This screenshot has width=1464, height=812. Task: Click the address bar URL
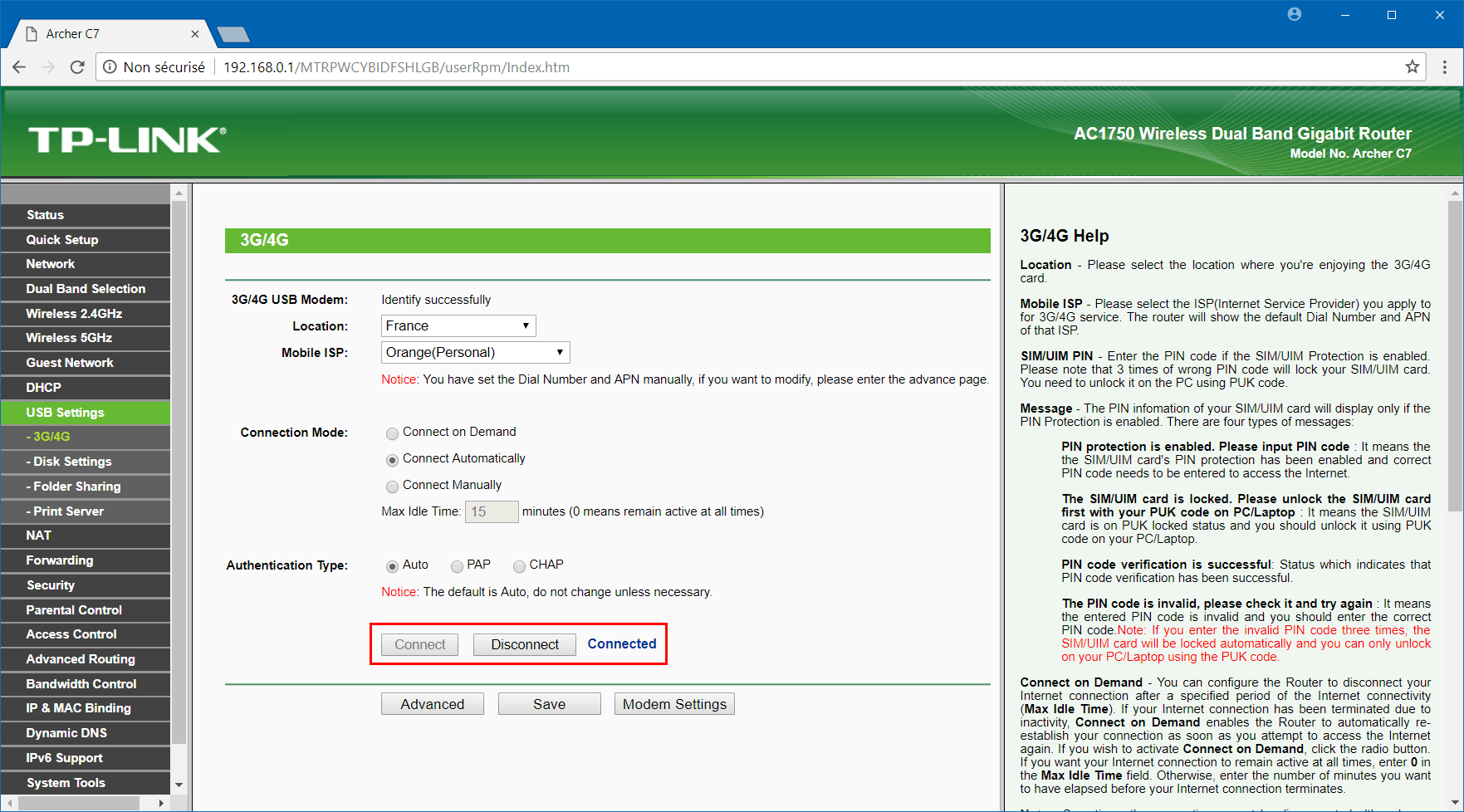[x=396, y=67]
